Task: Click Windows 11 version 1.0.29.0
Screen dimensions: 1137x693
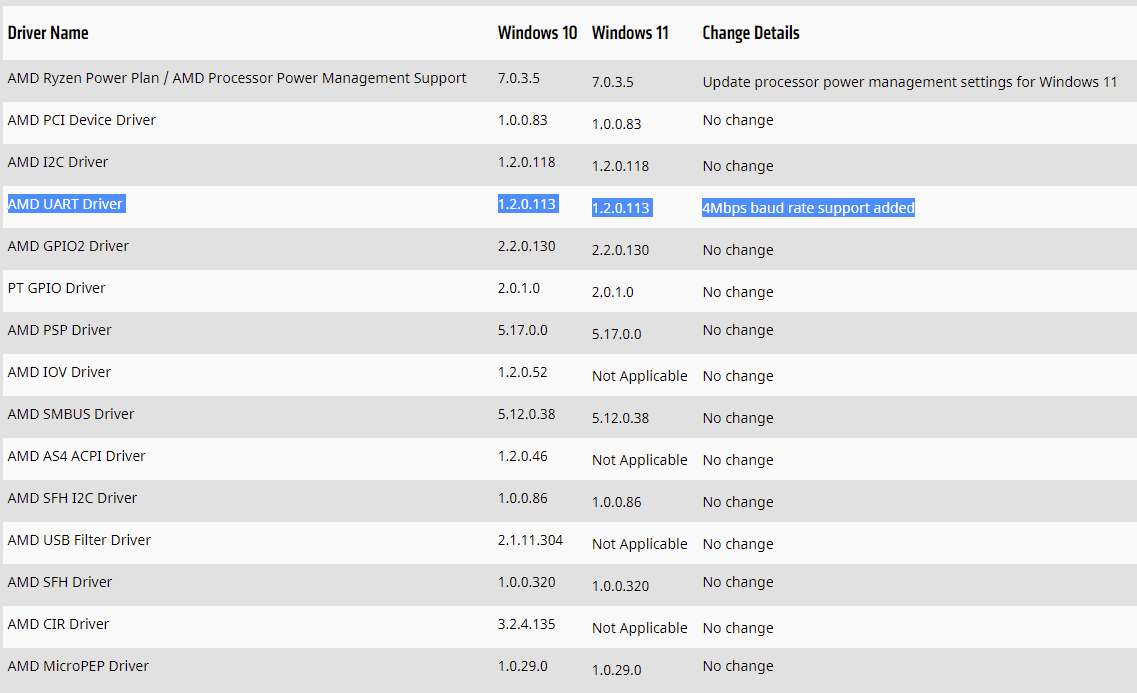Action: coord(616,671)
